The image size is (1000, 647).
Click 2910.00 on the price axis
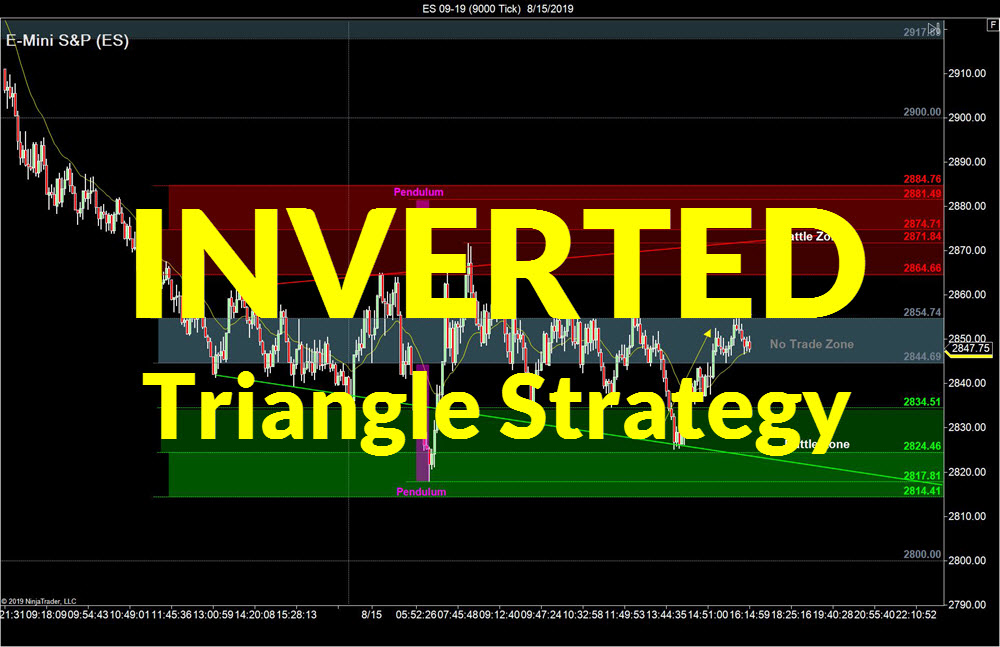(x=967, y=73)
